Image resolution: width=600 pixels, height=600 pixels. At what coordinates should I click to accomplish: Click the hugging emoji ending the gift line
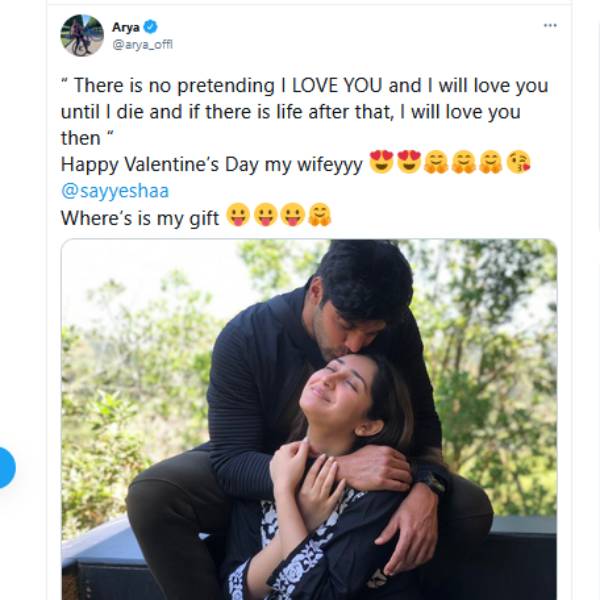(x=319, y=216)
